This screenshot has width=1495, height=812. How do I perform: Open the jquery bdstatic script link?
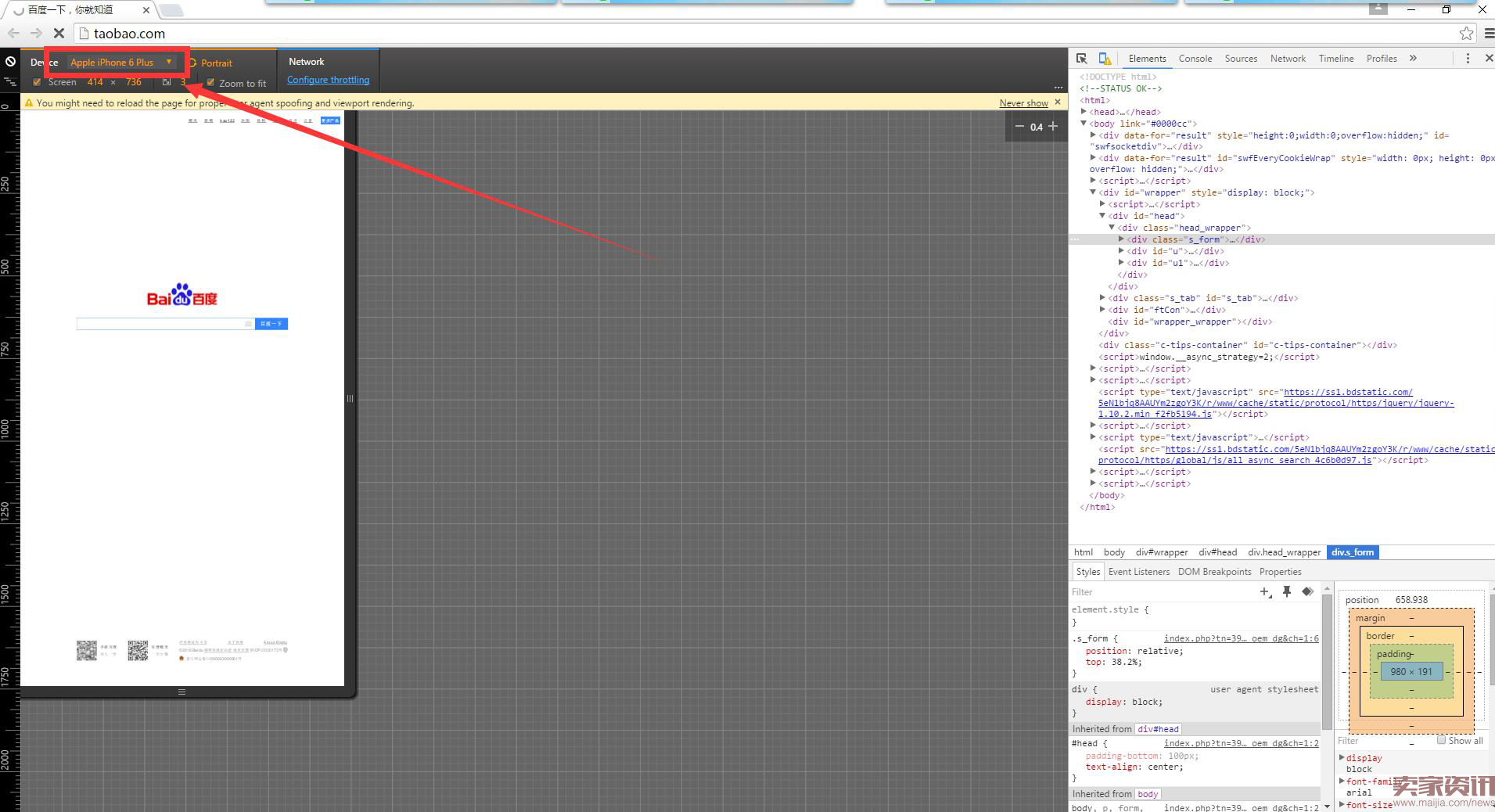(1276, 404)
